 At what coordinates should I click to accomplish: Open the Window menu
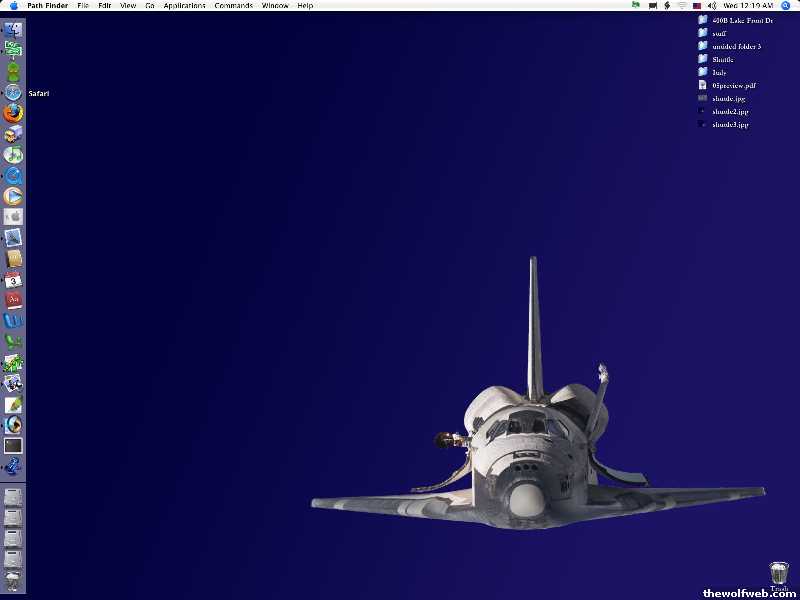275,6
